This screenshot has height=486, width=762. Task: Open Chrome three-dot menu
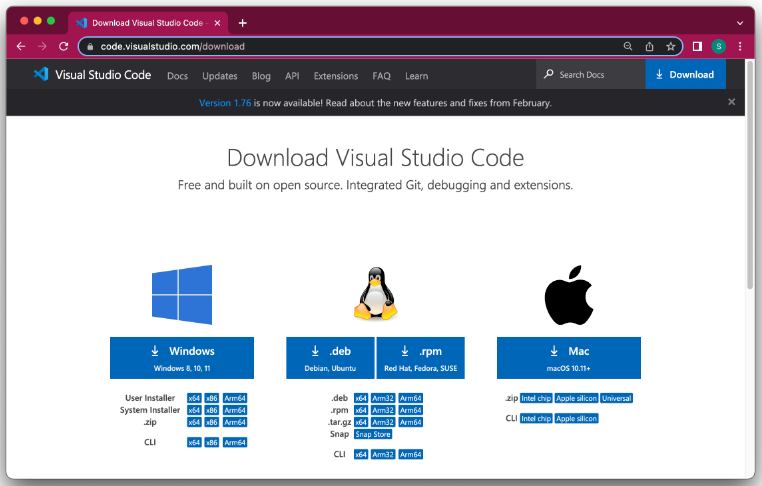(740, 46)
